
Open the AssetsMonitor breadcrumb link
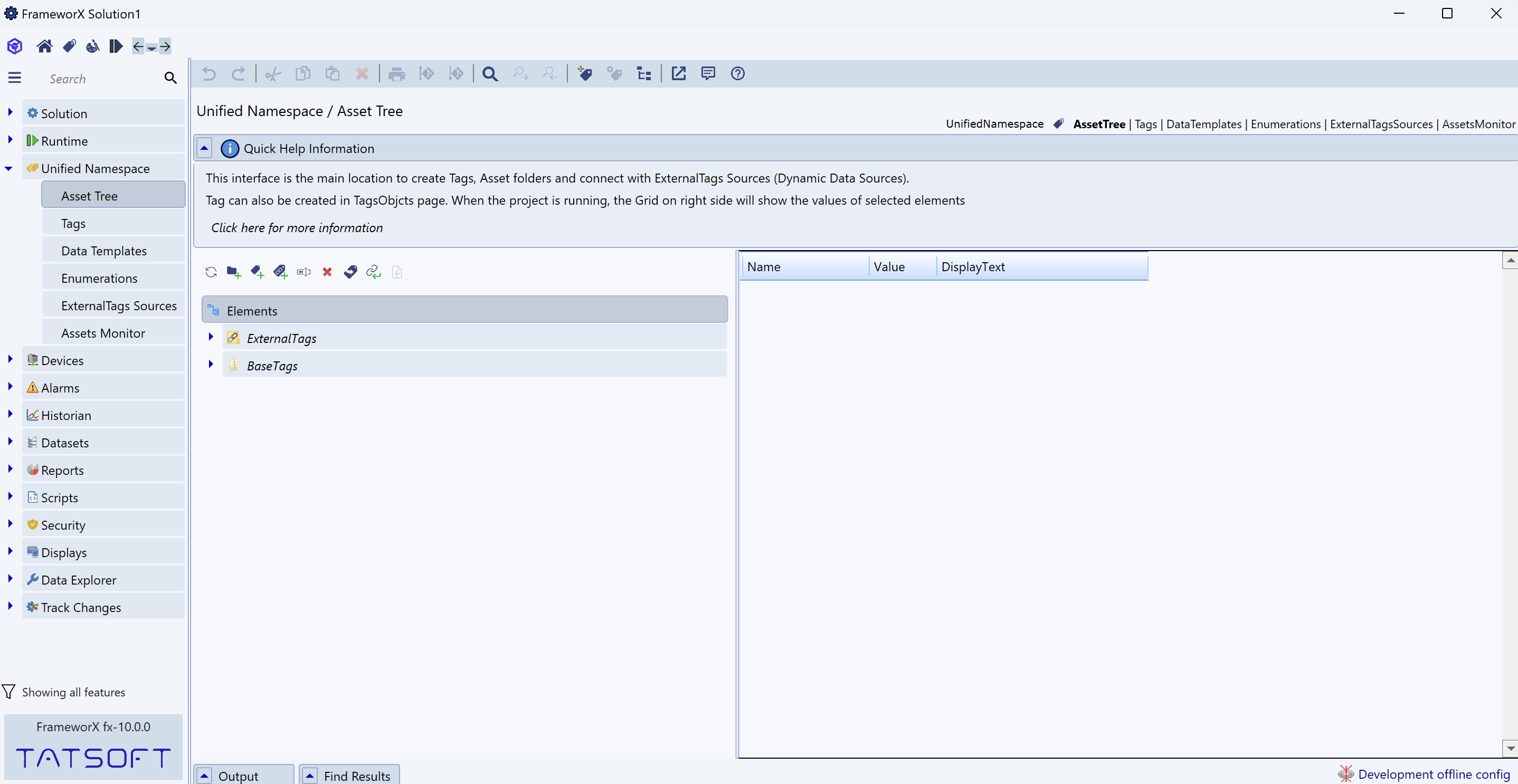click(1478, 125)
